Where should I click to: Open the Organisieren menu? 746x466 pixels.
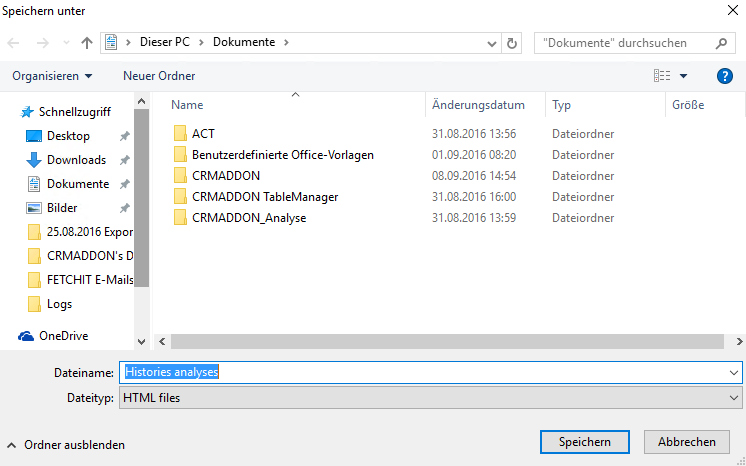(x=52, y=76)
